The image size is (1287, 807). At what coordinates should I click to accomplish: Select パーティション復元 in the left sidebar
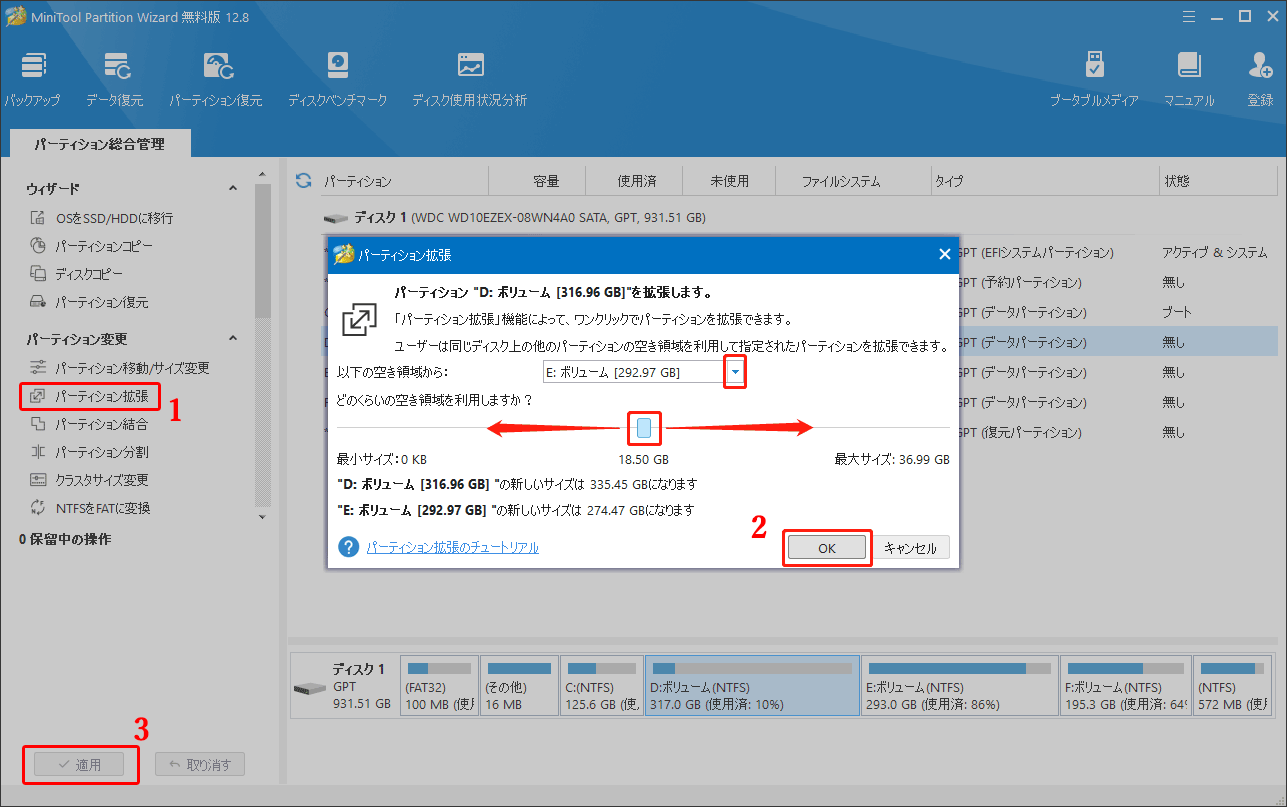(90, 302)
